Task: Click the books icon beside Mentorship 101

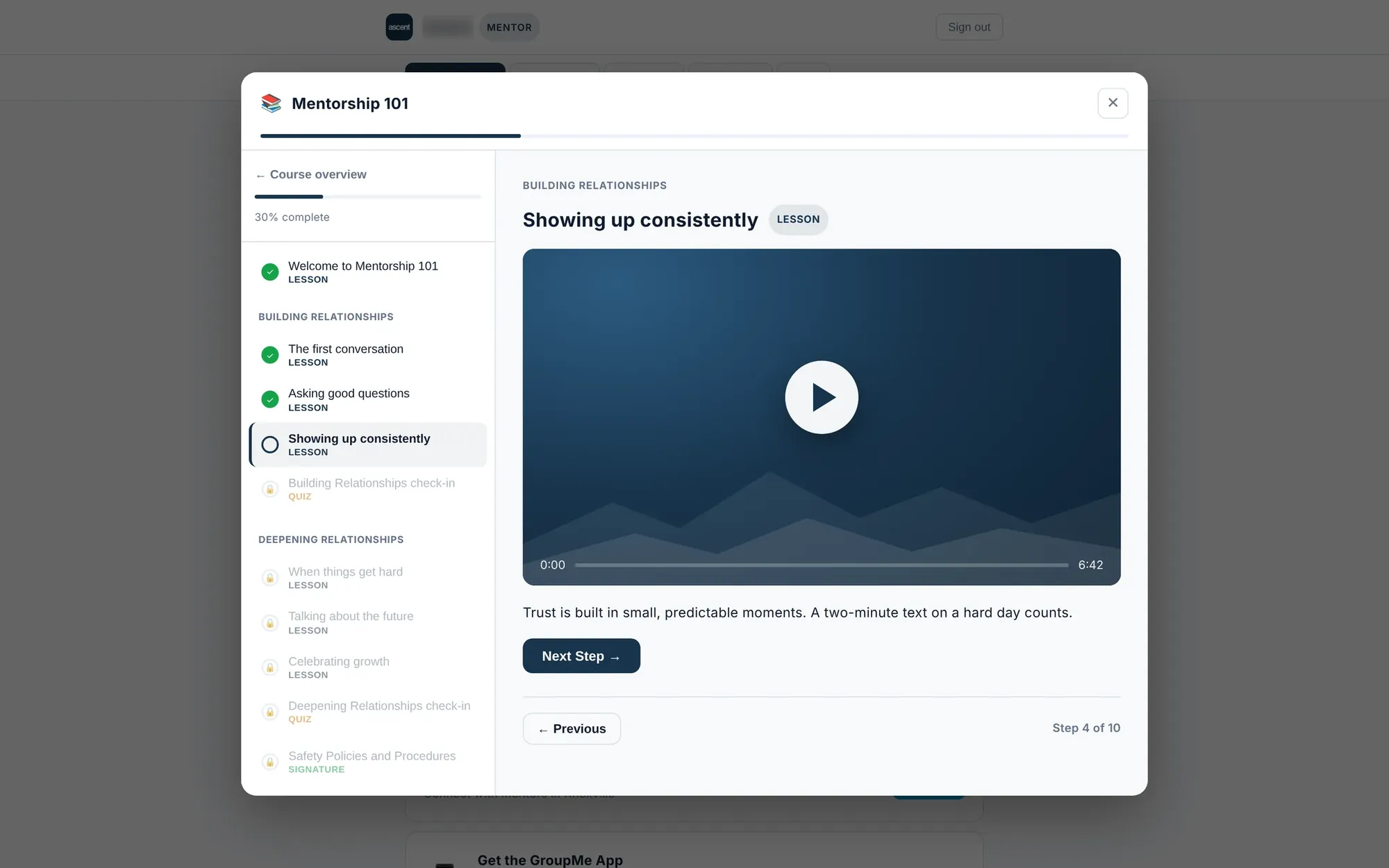Action: (271, 103)
